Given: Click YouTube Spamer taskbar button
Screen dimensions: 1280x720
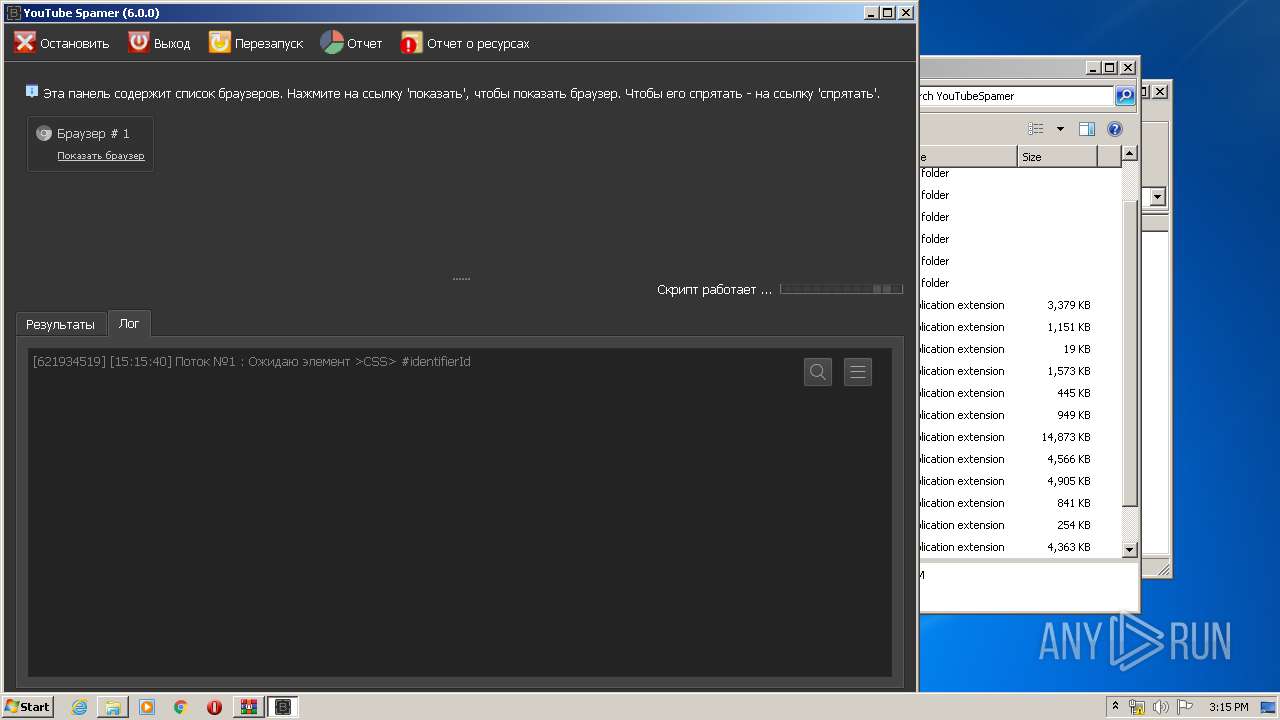Looking at the screenshot, I should pos(283,707).
